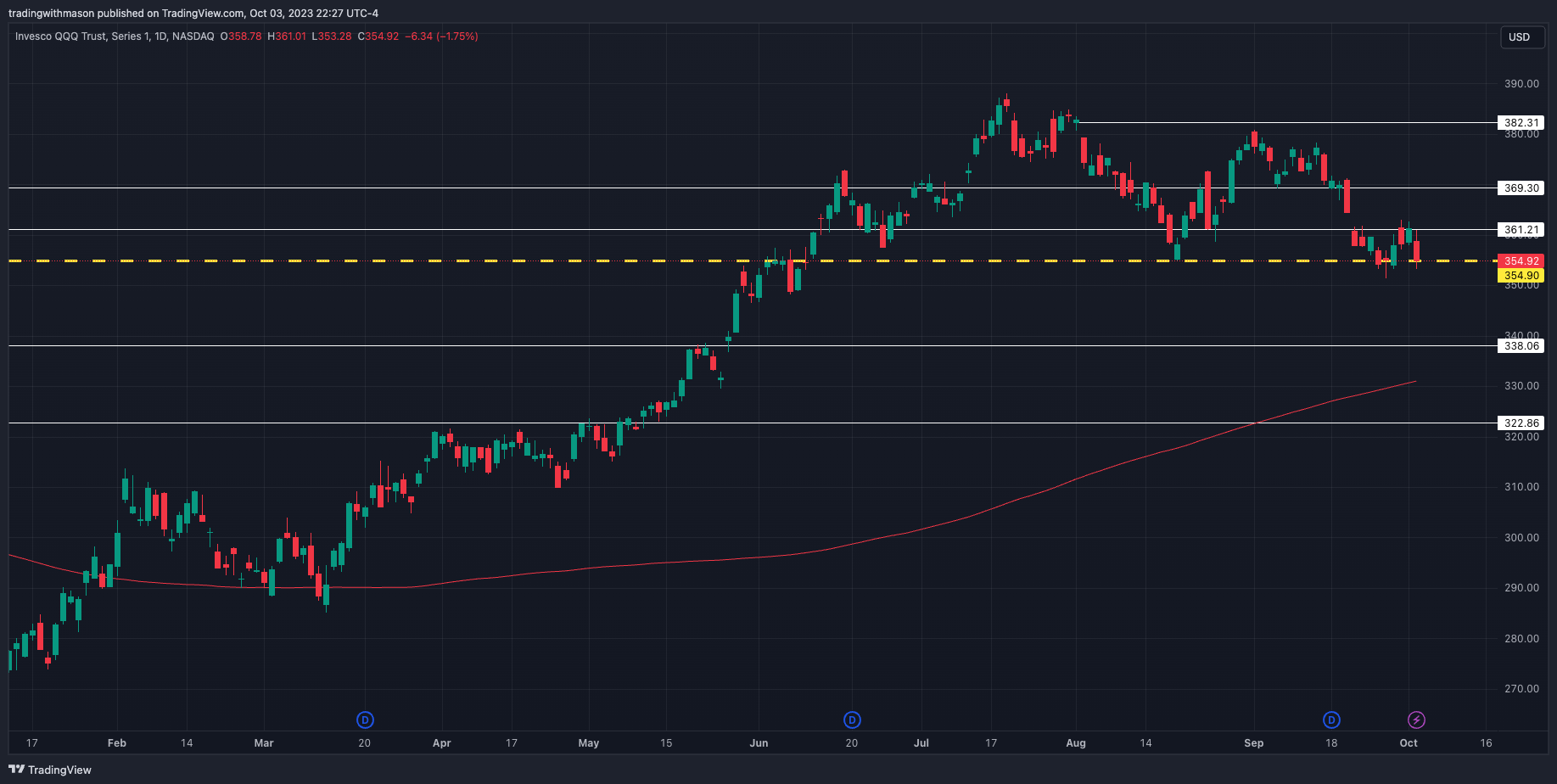This screenshot has width=1557, height=784.
Task: Click the May label on time axis
Action: point(589,743)
